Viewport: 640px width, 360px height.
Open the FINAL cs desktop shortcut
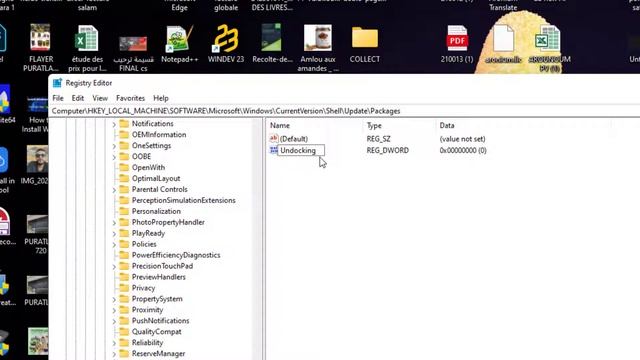(133, 44)
